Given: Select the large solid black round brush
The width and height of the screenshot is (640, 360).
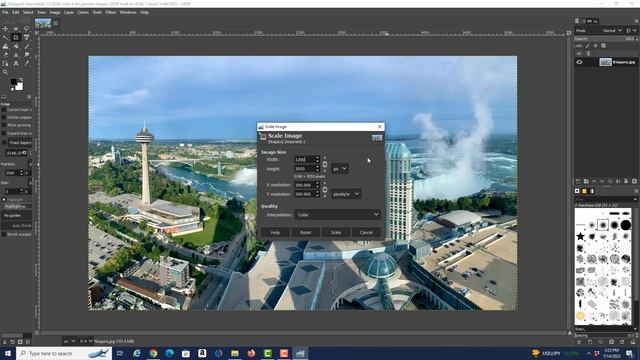Looking at the screenshot, I should click(x=626, y=225).
